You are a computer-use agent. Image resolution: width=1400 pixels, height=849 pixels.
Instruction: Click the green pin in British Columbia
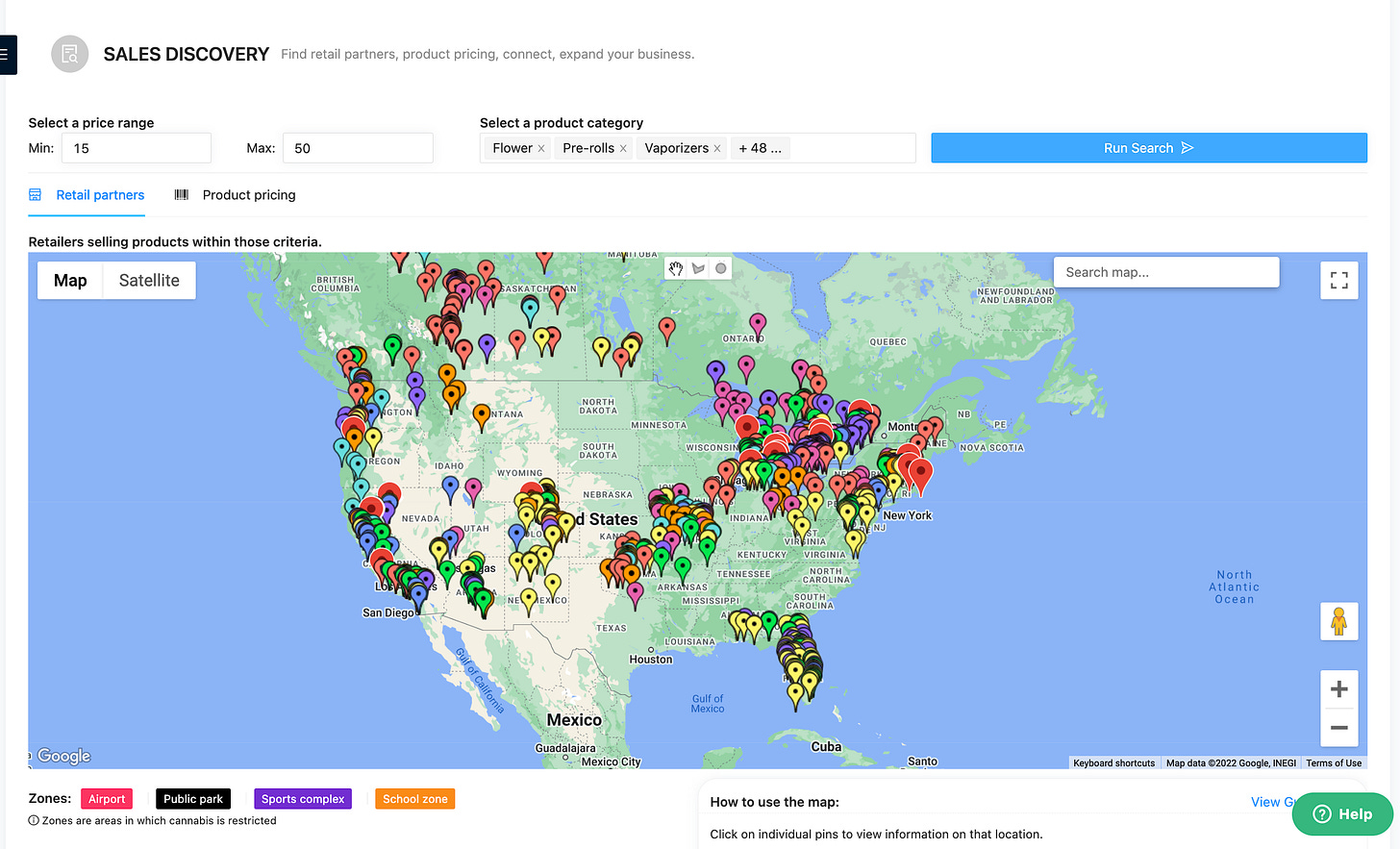click(392, 348)
